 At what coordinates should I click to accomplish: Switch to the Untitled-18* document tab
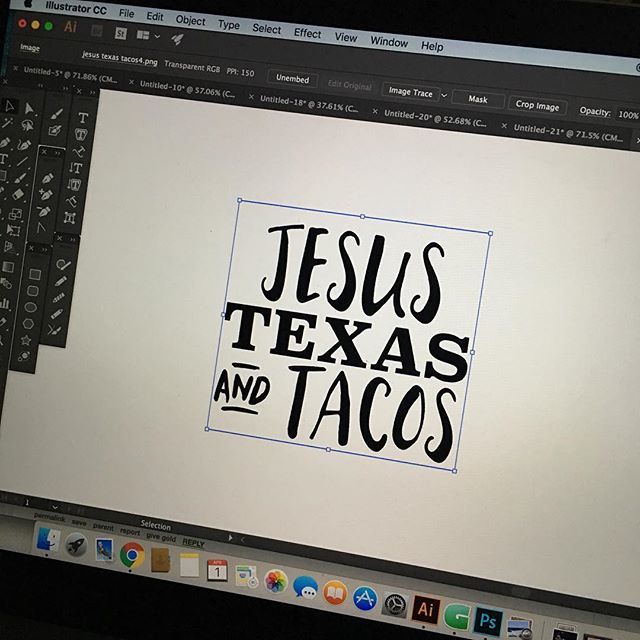pos(309,104)
